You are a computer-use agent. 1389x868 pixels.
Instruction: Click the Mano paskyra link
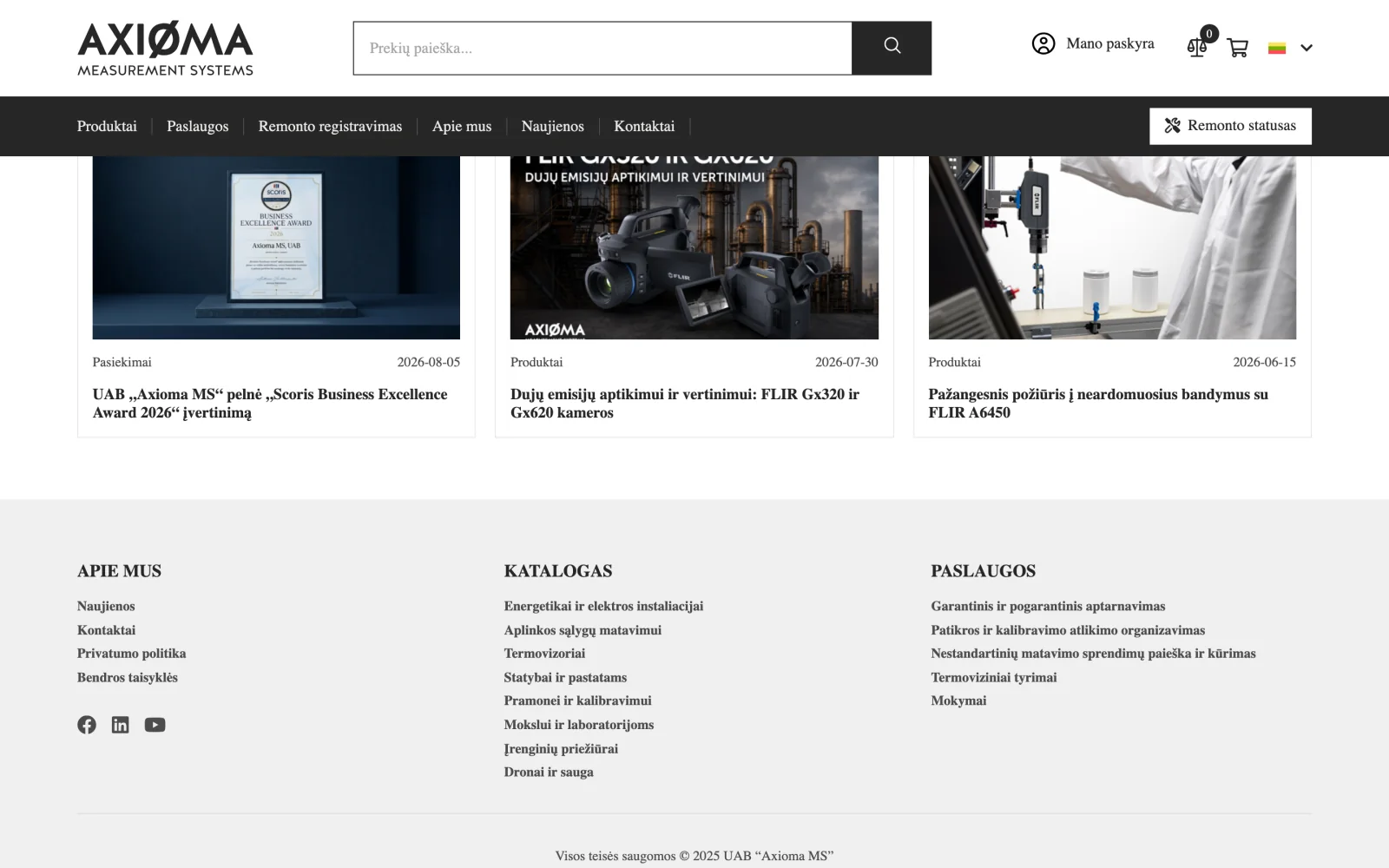tap(1109, 43)
